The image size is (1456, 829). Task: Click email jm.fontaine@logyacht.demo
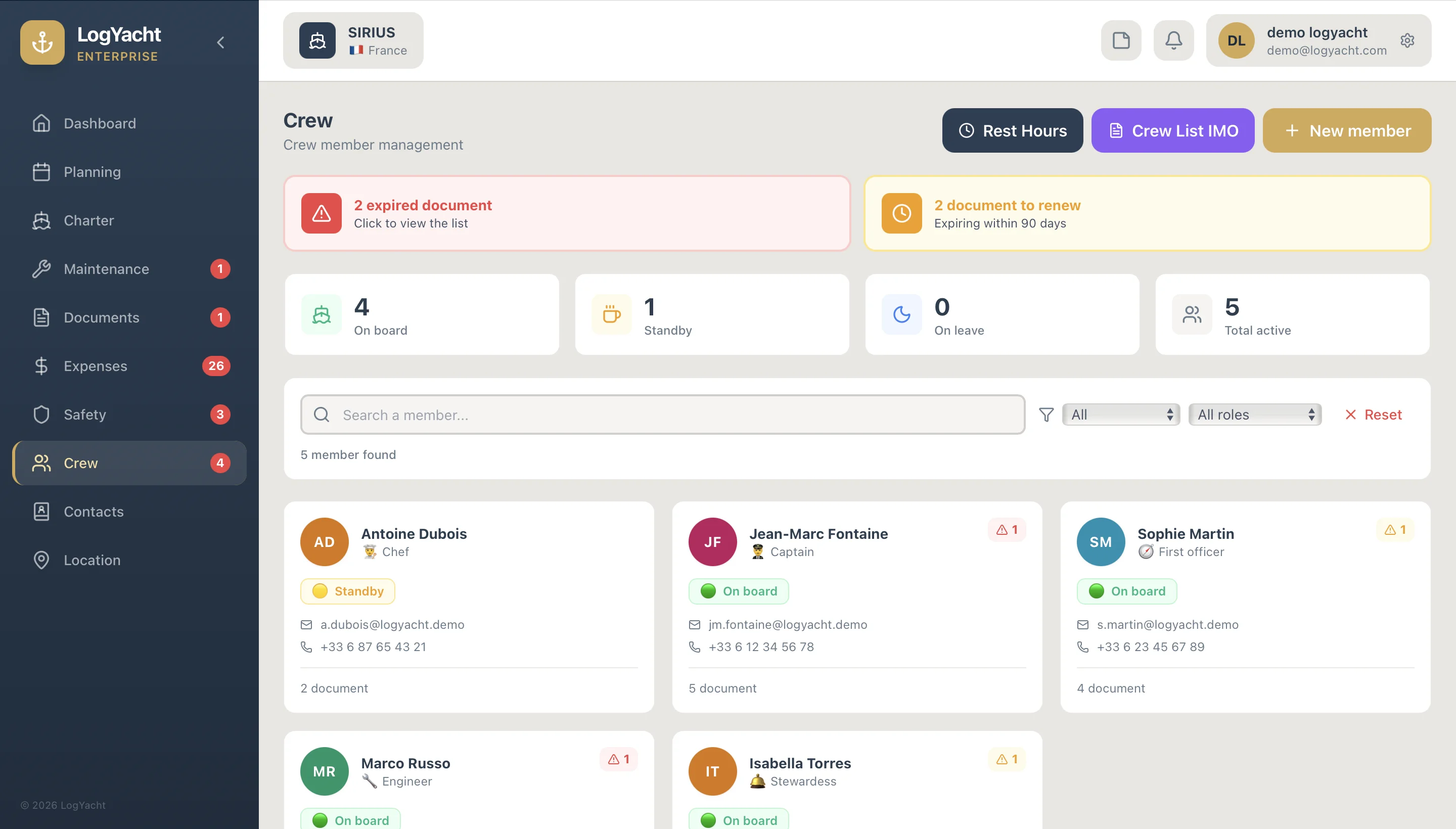point(788,625)
